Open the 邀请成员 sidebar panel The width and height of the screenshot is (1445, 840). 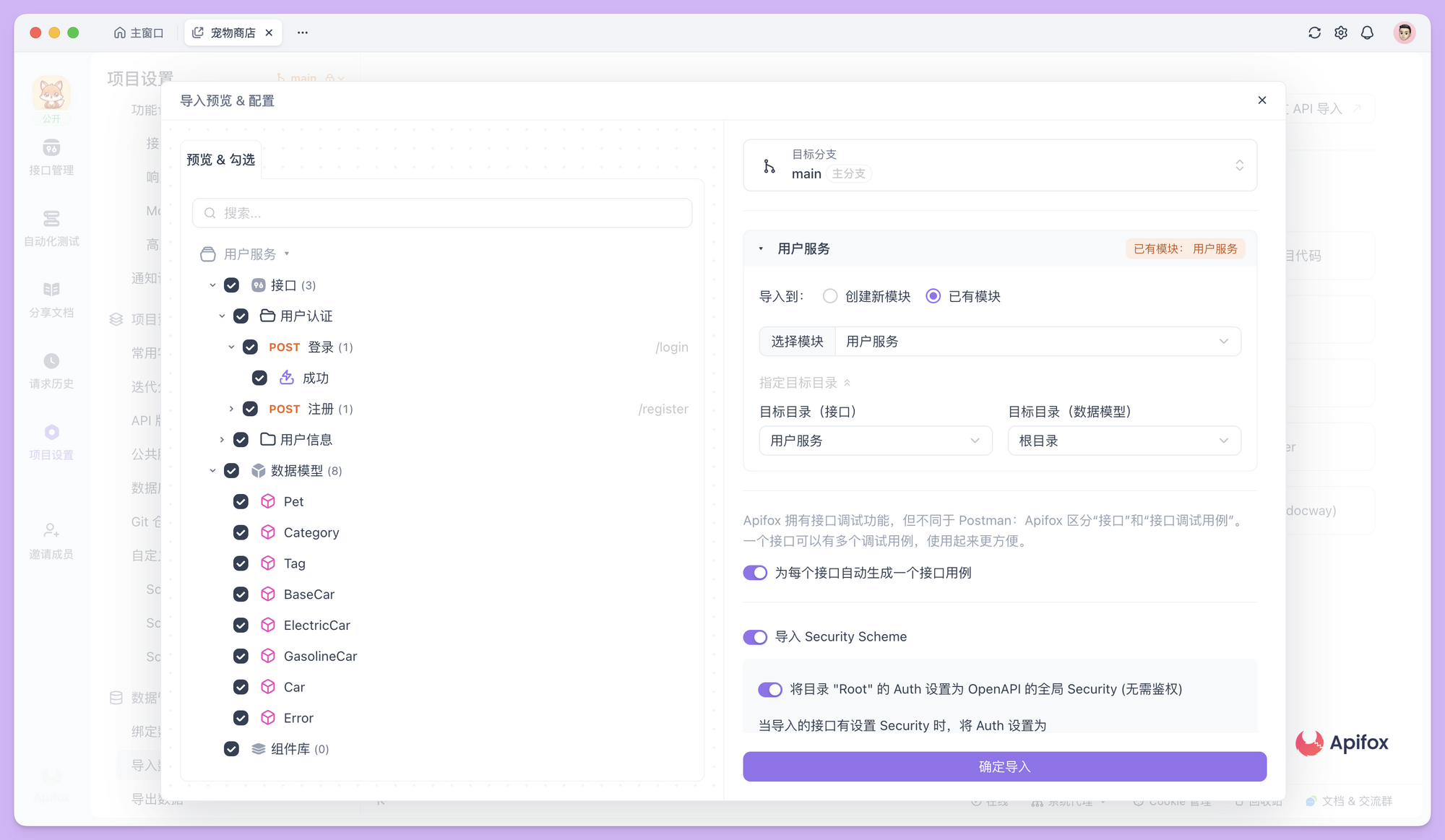pos(51,538)
